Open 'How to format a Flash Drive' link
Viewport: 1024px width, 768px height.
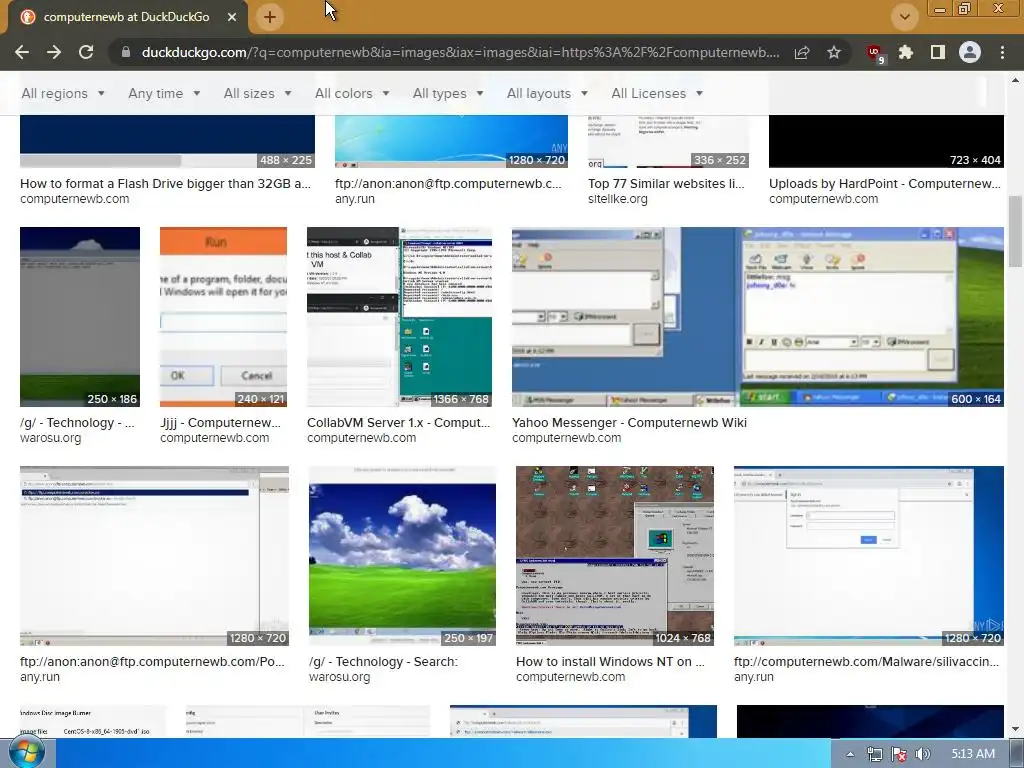click(165, 184)
